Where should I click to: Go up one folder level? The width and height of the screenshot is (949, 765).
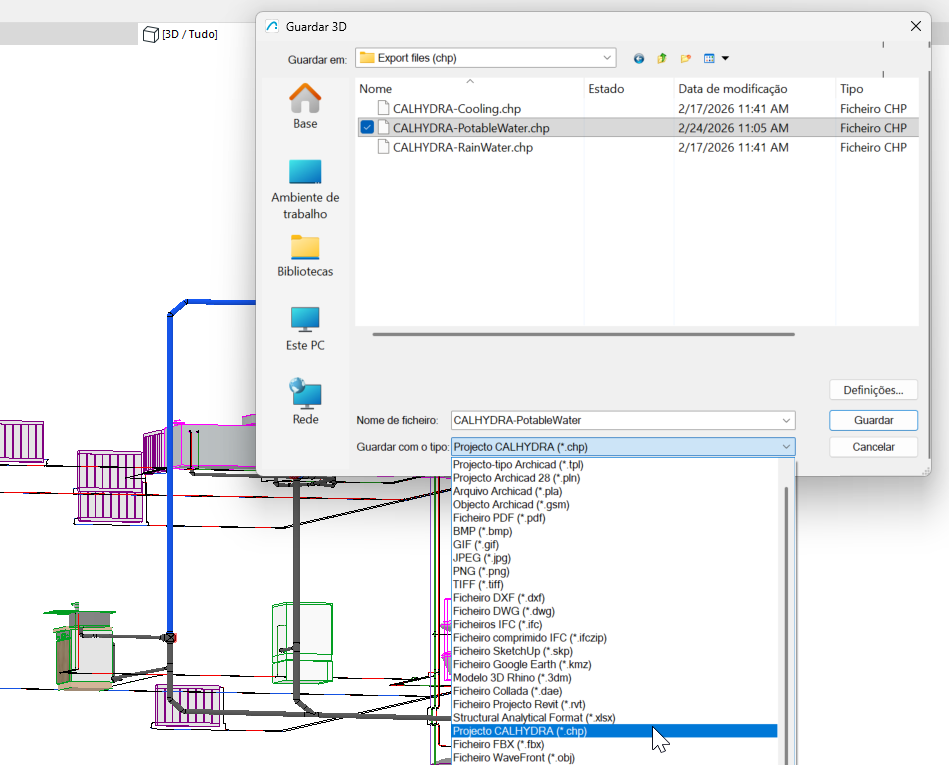662,59
